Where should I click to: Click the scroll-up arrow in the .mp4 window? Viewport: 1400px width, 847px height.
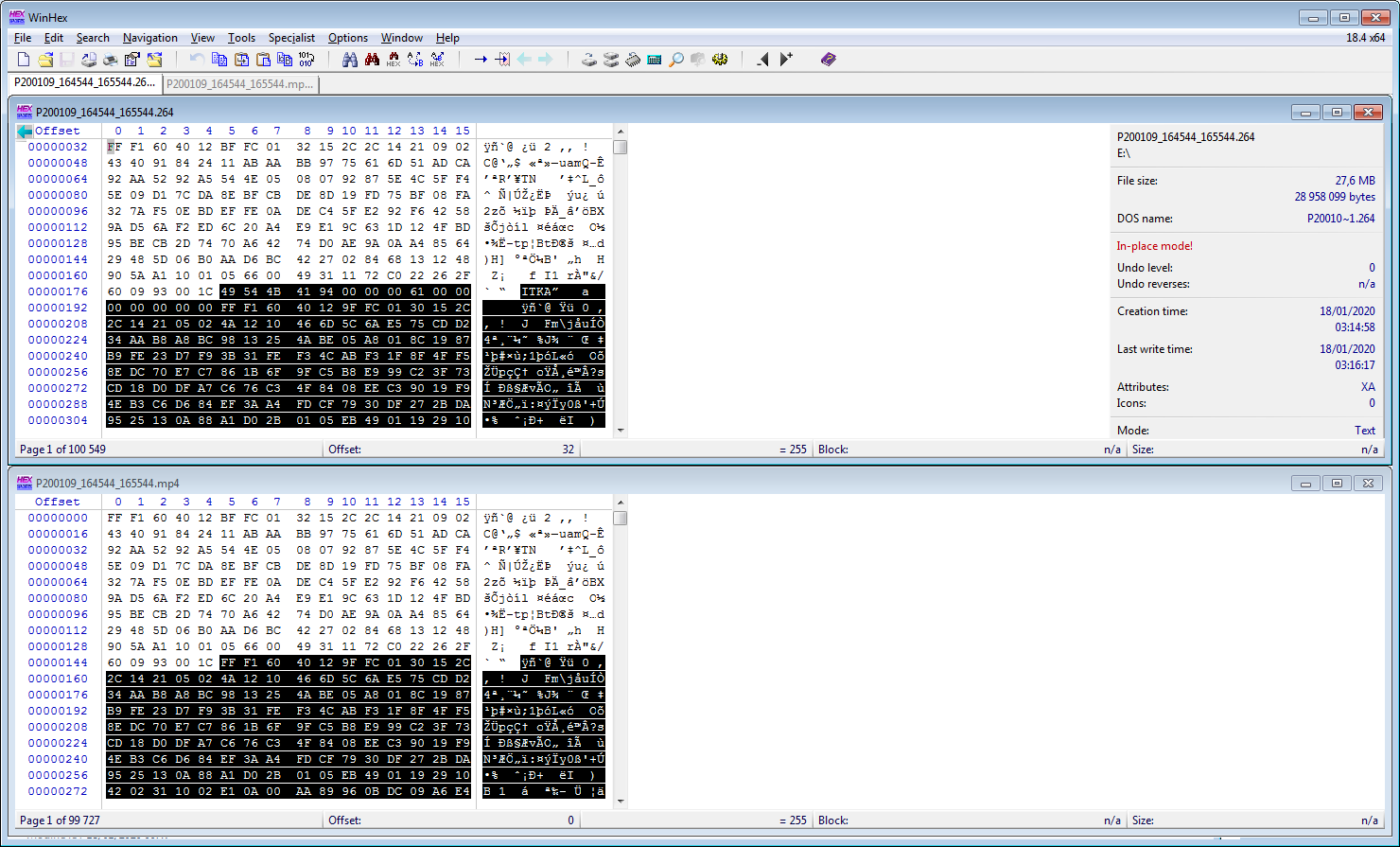[x=621, y=503]
